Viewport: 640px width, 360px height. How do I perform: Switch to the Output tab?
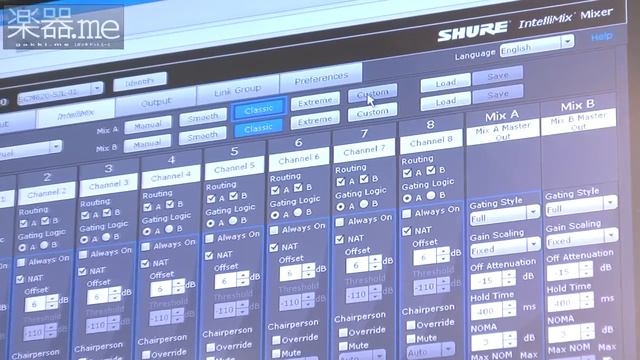156,102
